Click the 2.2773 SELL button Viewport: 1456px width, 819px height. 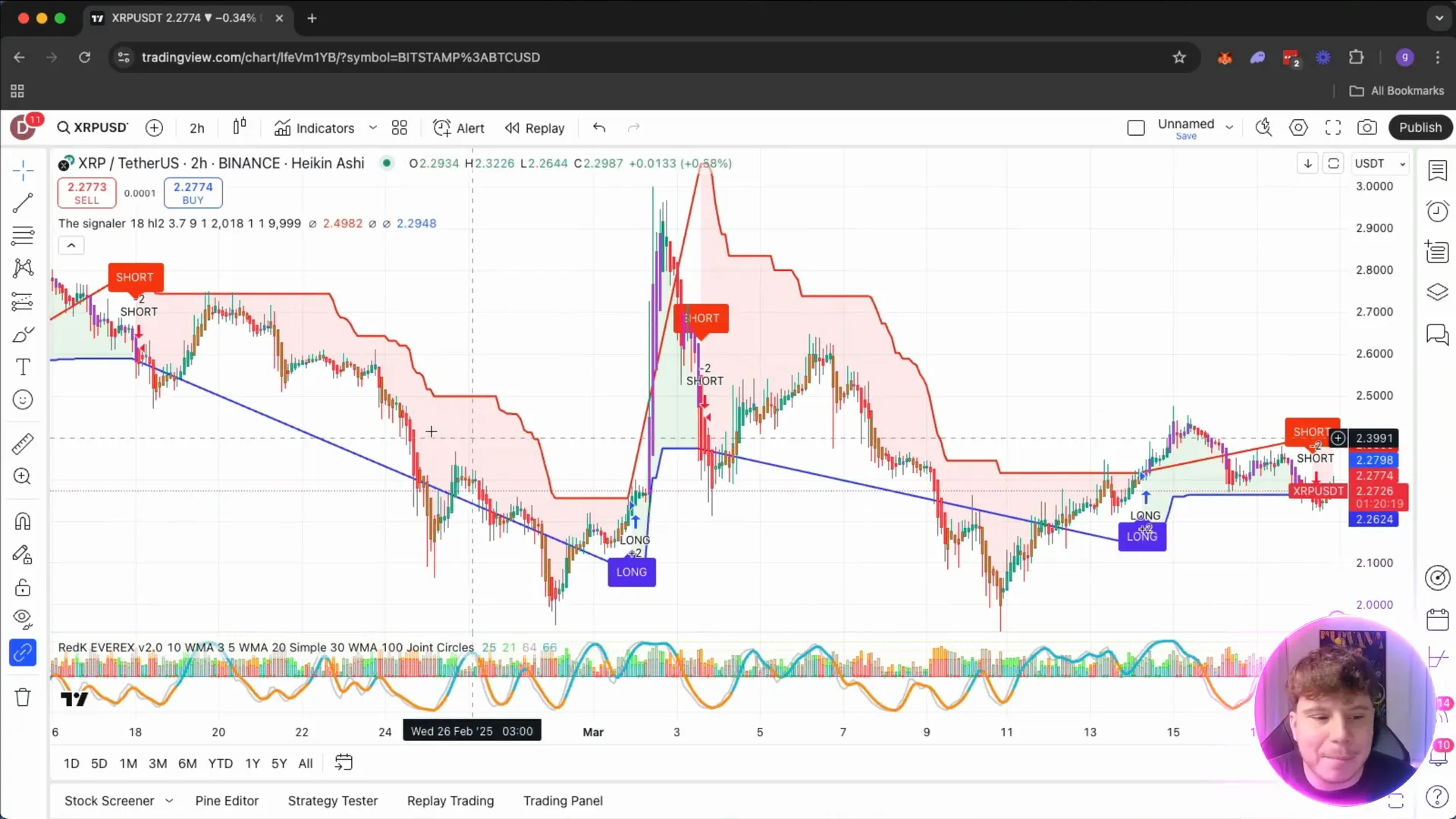pos(86,193)
